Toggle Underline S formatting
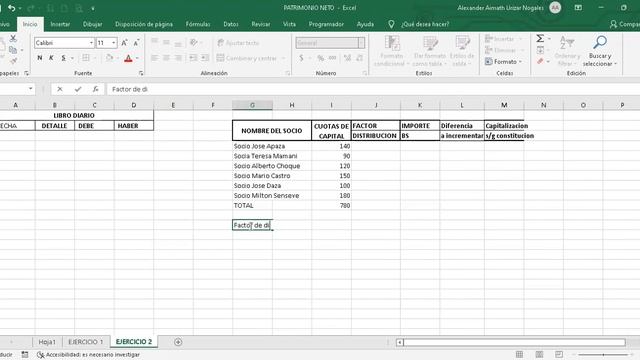 64,58
